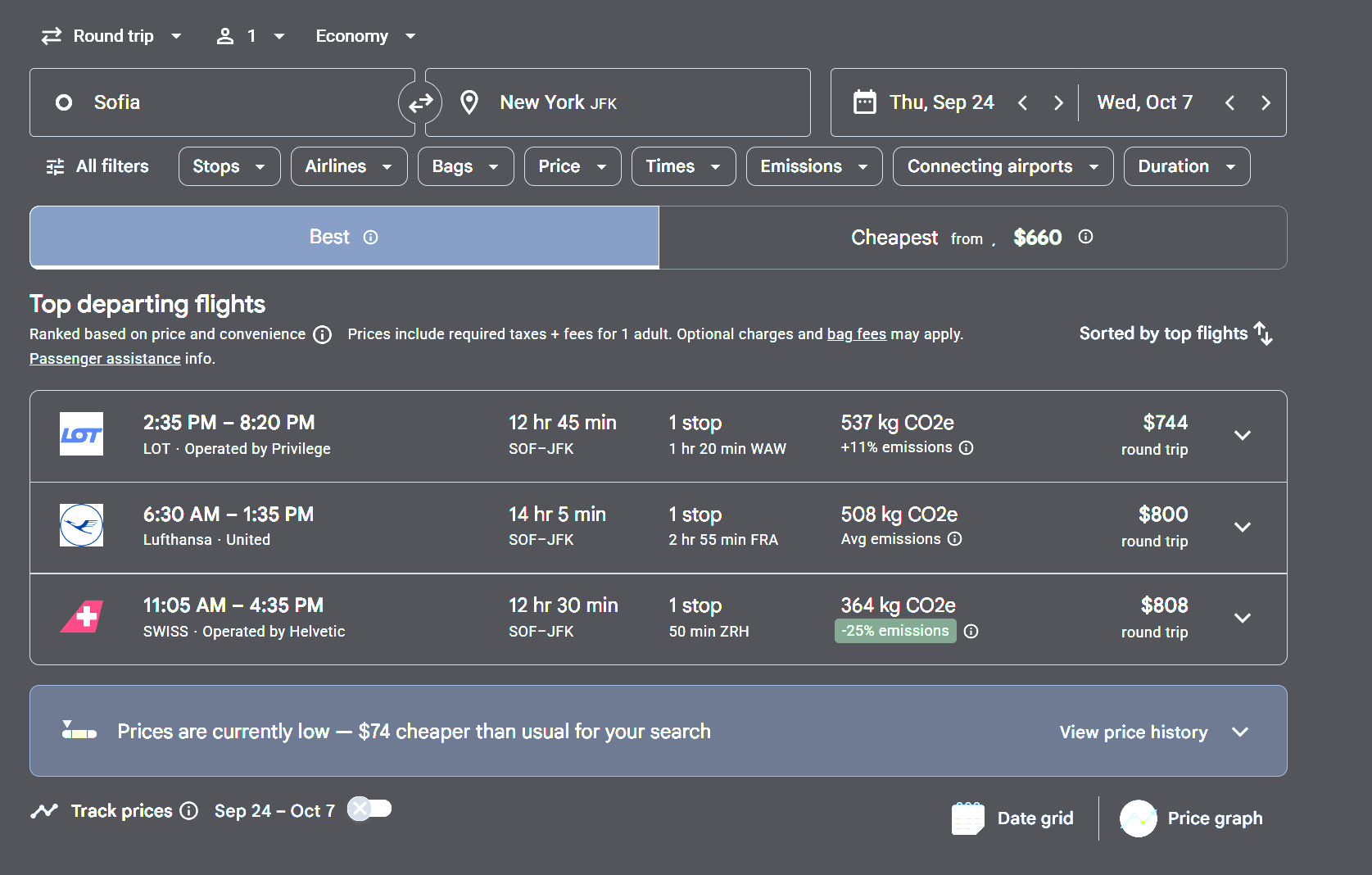Click the round trip arrows icon
Viewport: 1372px width, 875px height.
52,36
